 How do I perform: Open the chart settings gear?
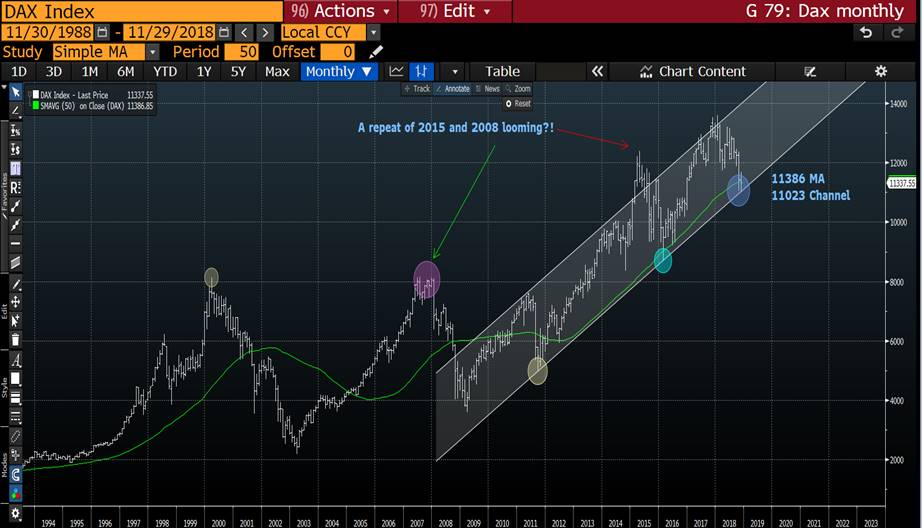[x=880, y=71]
